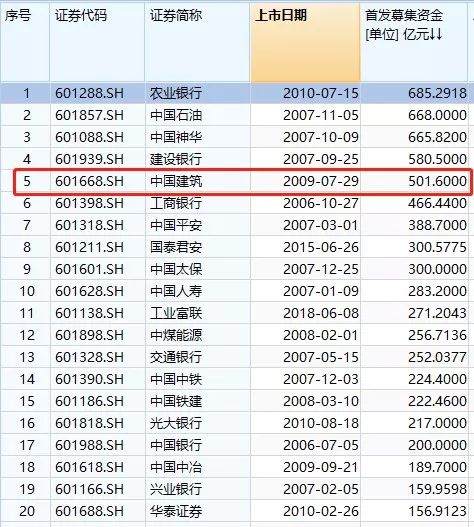The image size is (474, 527).
Task: Select the 中国中铁 name cell
Action: point(176,379)
